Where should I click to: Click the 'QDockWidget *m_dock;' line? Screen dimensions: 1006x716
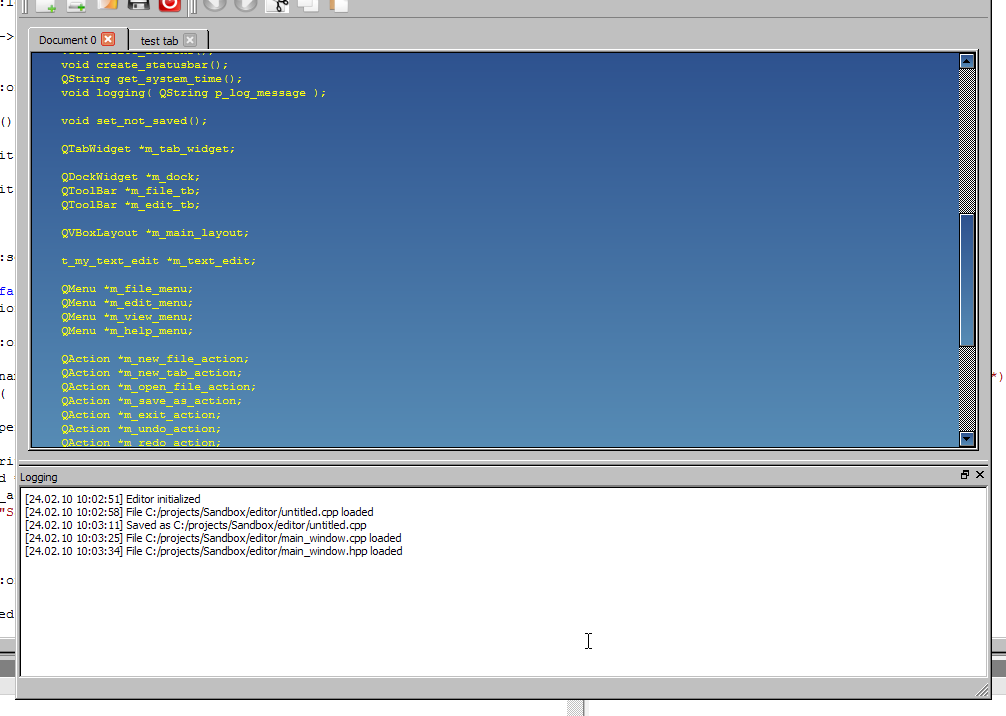click(x=130, y=177)
